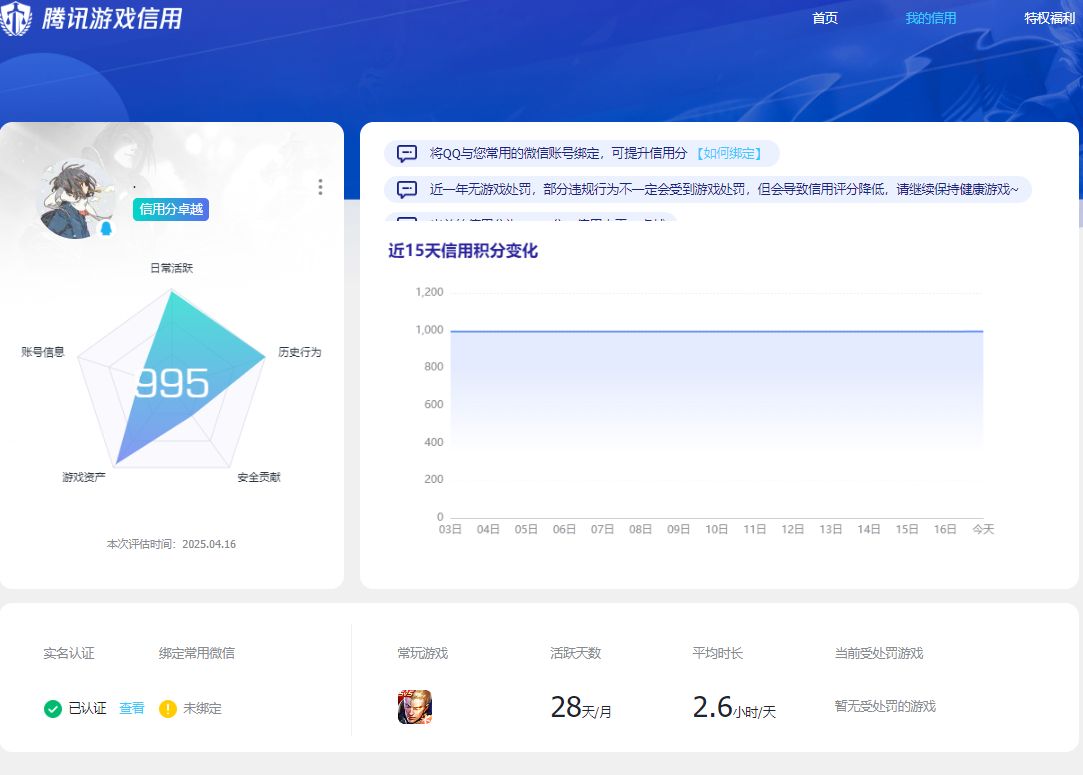Click the 活跃天数 label
The image size is (1083, 775).
575,653
